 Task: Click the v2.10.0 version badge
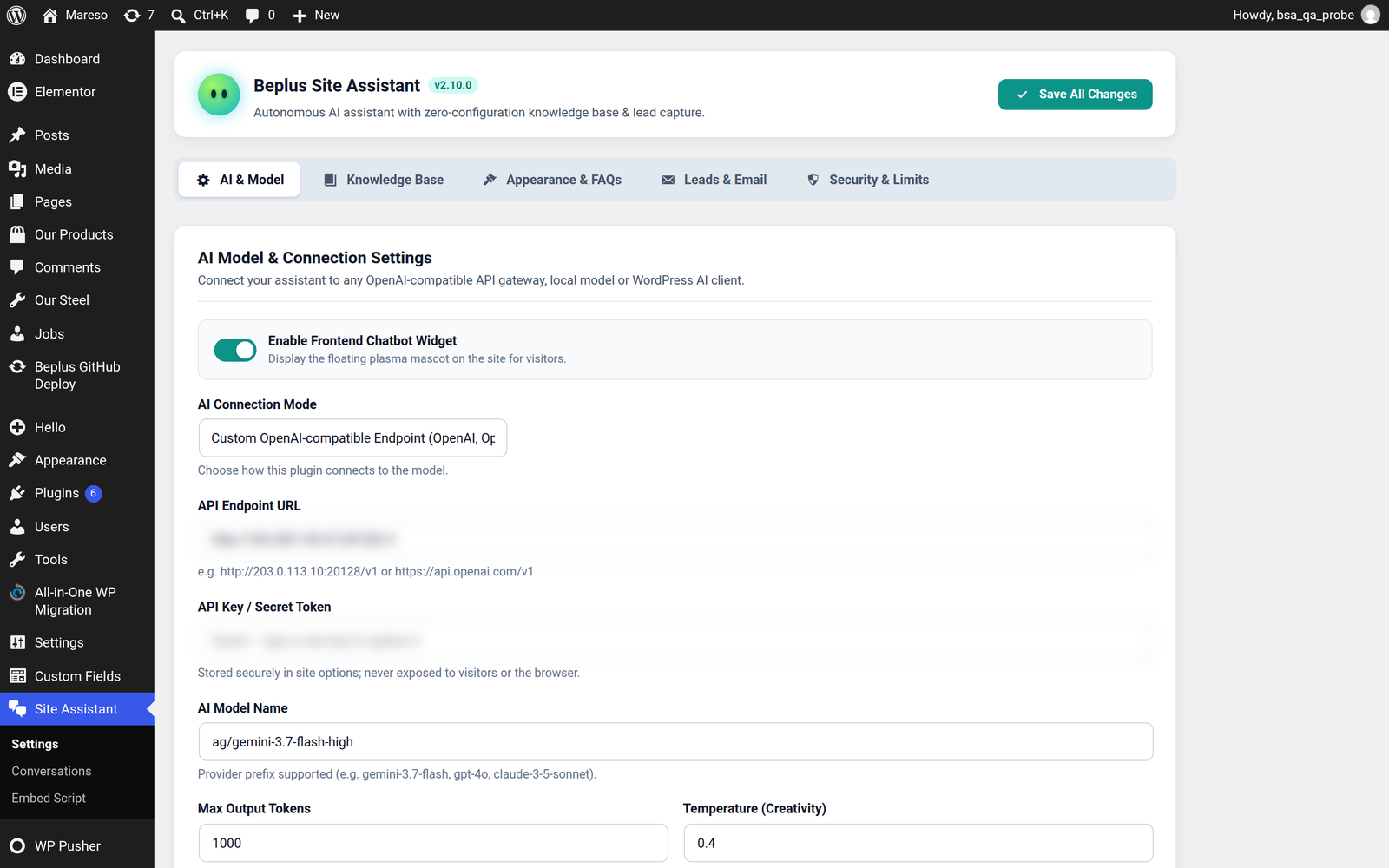[x=453, y=85]
